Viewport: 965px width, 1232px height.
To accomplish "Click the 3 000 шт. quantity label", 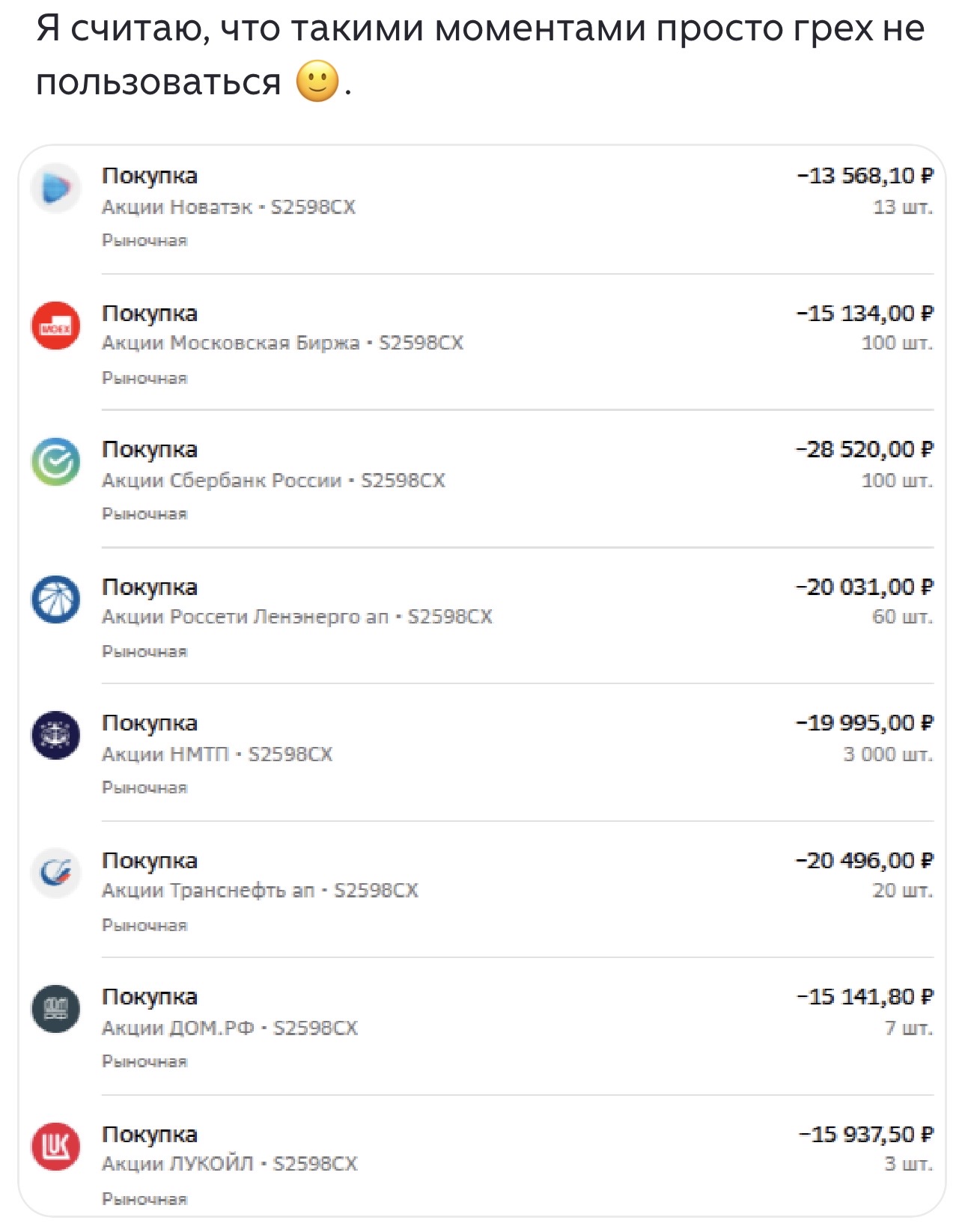I will [888, 754].
